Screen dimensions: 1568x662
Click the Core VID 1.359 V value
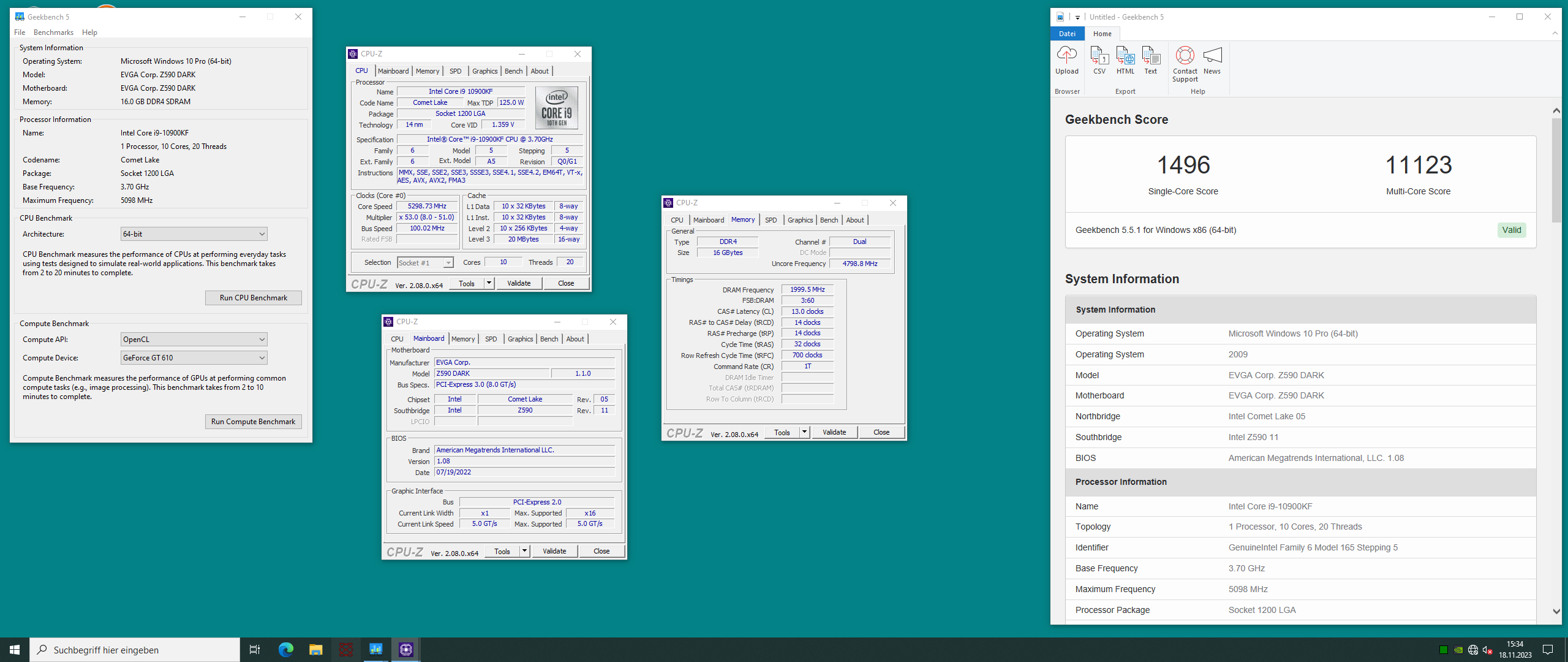tap(503, 124)
